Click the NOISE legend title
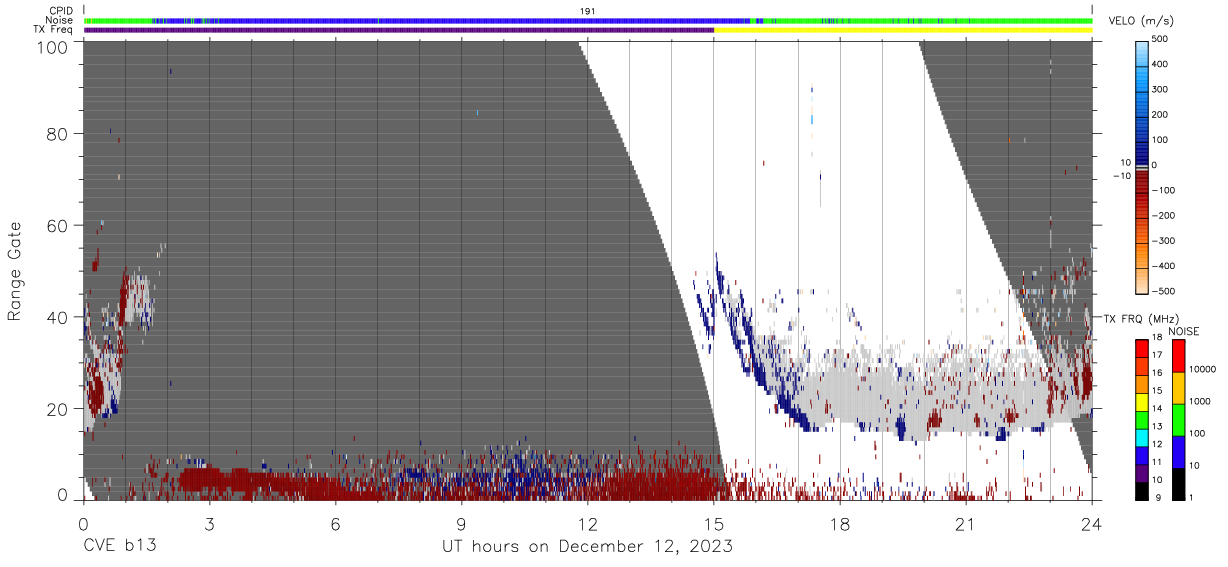This screenshot has width=1228, height=567. 1184,331
